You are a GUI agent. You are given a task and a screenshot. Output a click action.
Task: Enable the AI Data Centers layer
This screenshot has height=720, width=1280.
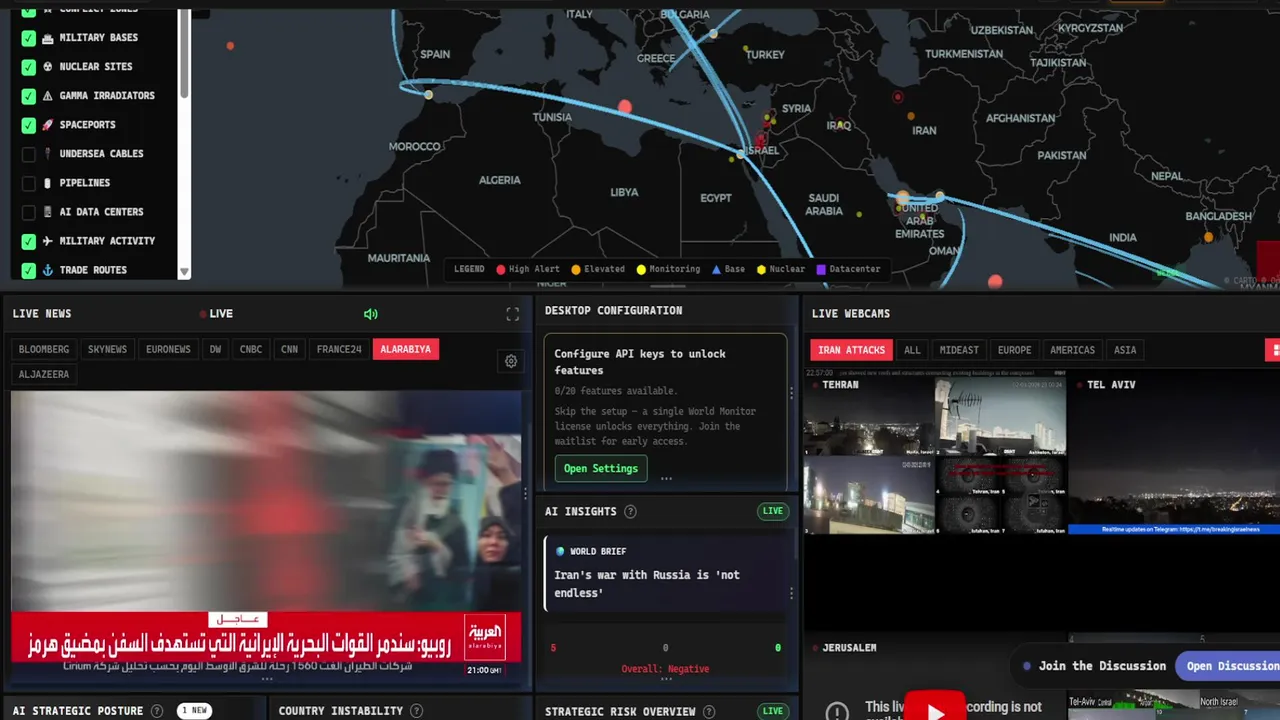[29, 212]
